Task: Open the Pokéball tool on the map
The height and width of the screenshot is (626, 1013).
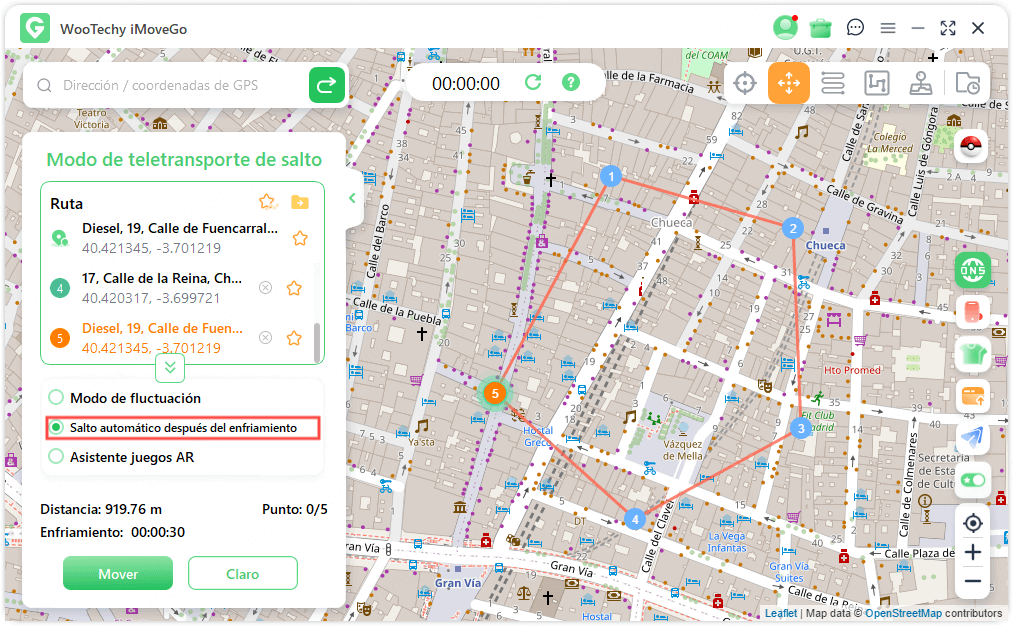Action: click(x=972, y=146)
